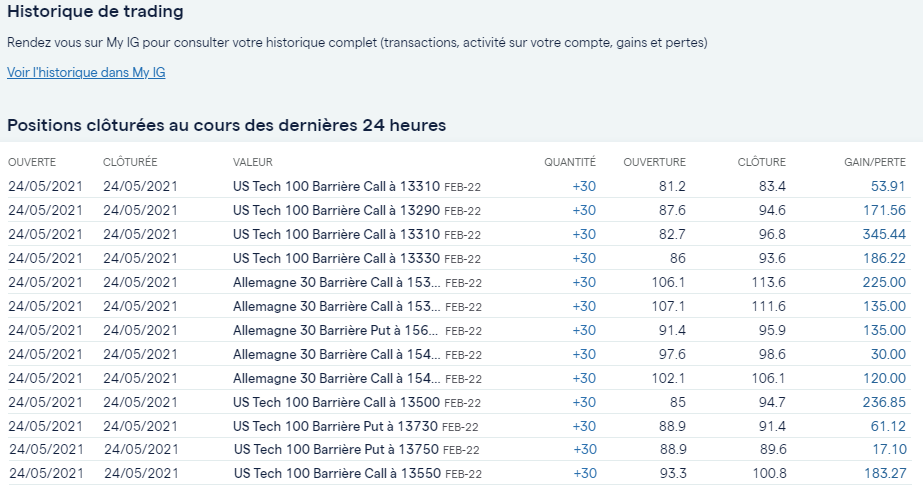Open the "Voir l'historique dans My IG" link
923x500 pixels.
click(86, 72)
